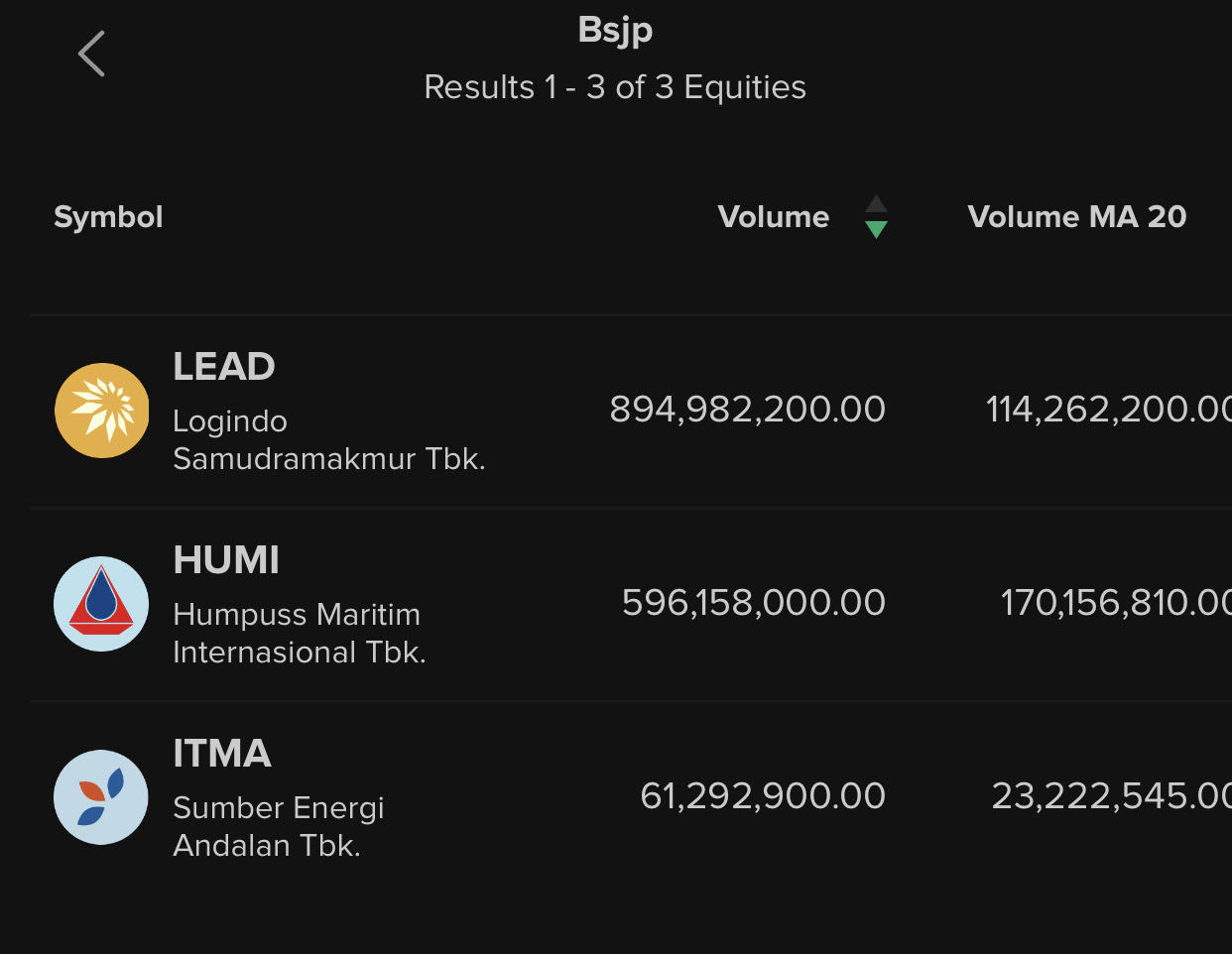1232x954 pixels.
Task: Click the ITMA leaf logo icon
Action: pos(101,797)
